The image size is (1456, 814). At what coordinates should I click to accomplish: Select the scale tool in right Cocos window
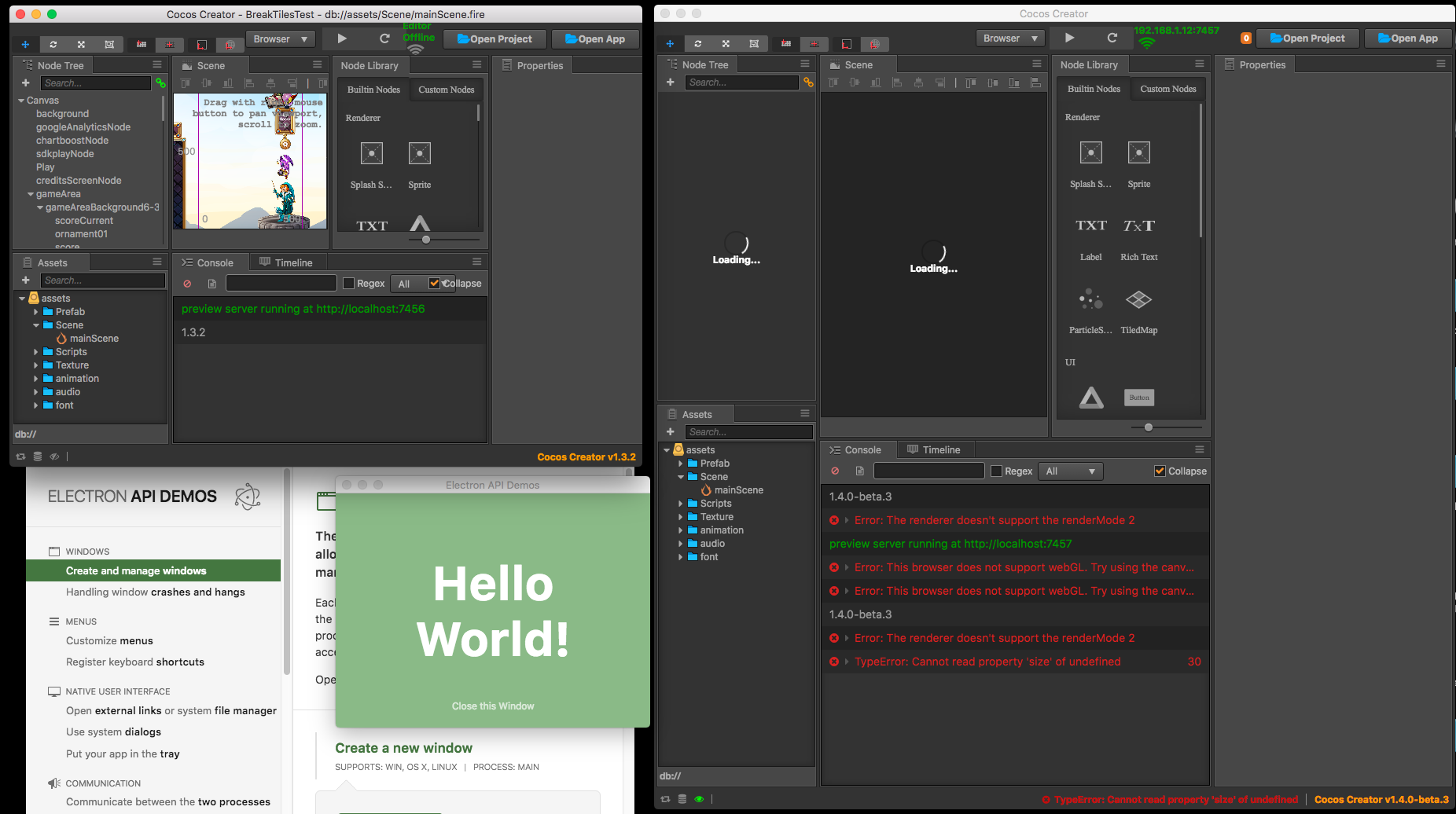[726, 43]
